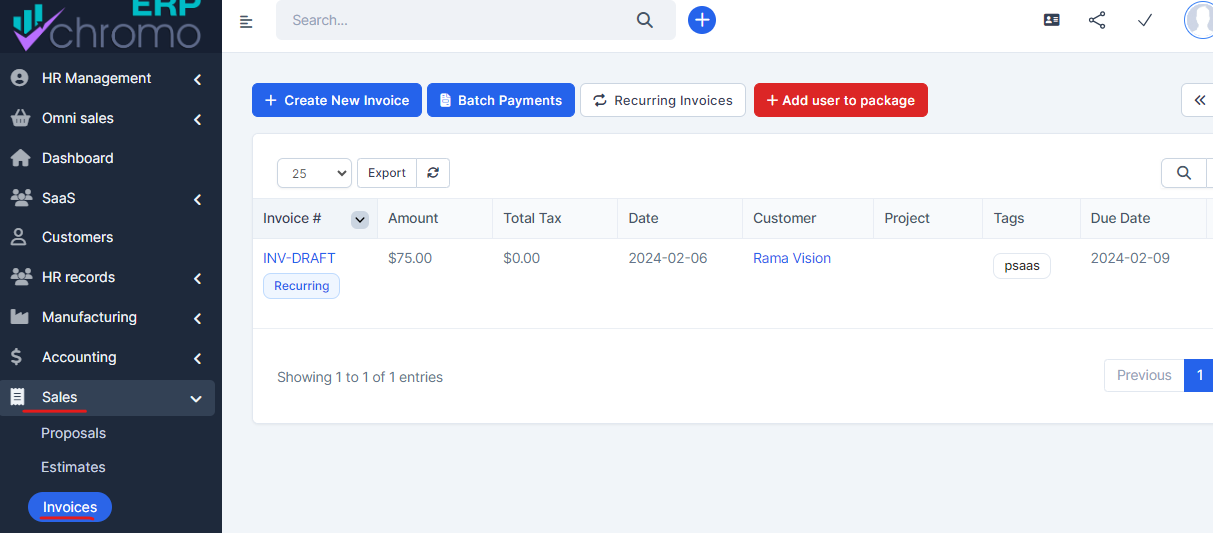Screen dimensions: 1213x533
Task: Click the table refresh icon button
Action: [x=433, y=173]
